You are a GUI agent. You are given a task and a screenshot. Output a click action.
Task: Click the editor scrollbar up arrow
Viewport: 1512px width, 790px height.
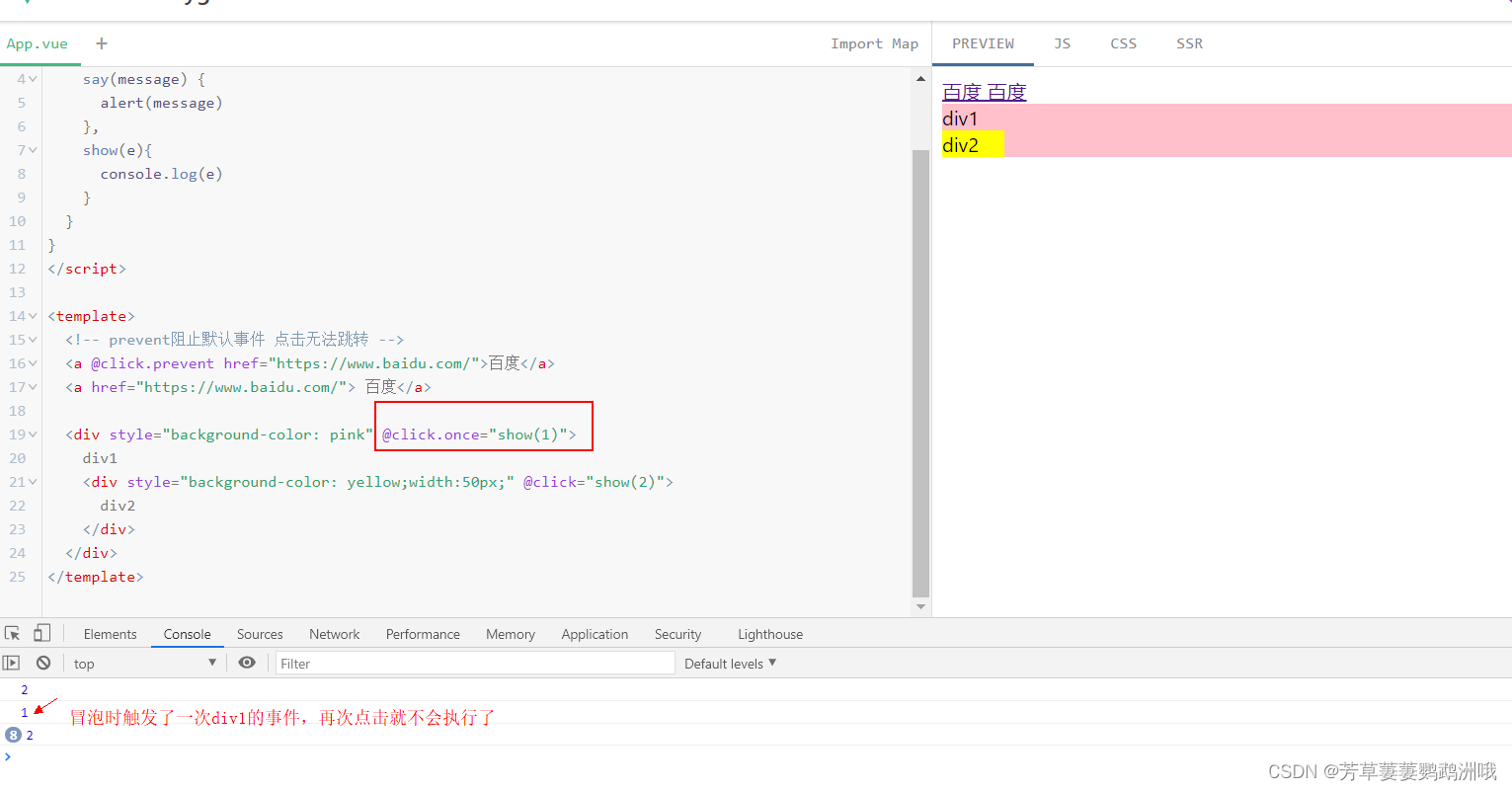(x=920, y=79)
